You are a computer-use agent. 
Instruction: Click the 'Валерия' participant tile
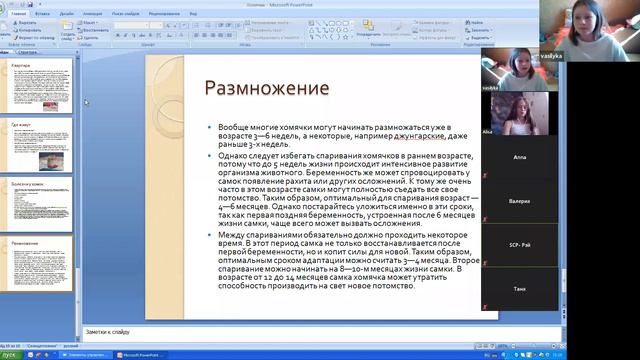click(520, 201)
